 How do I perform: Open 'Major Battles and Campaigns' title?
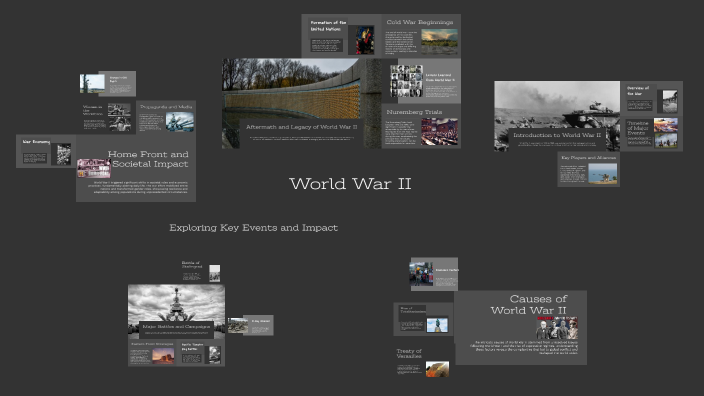coord(176,326)
